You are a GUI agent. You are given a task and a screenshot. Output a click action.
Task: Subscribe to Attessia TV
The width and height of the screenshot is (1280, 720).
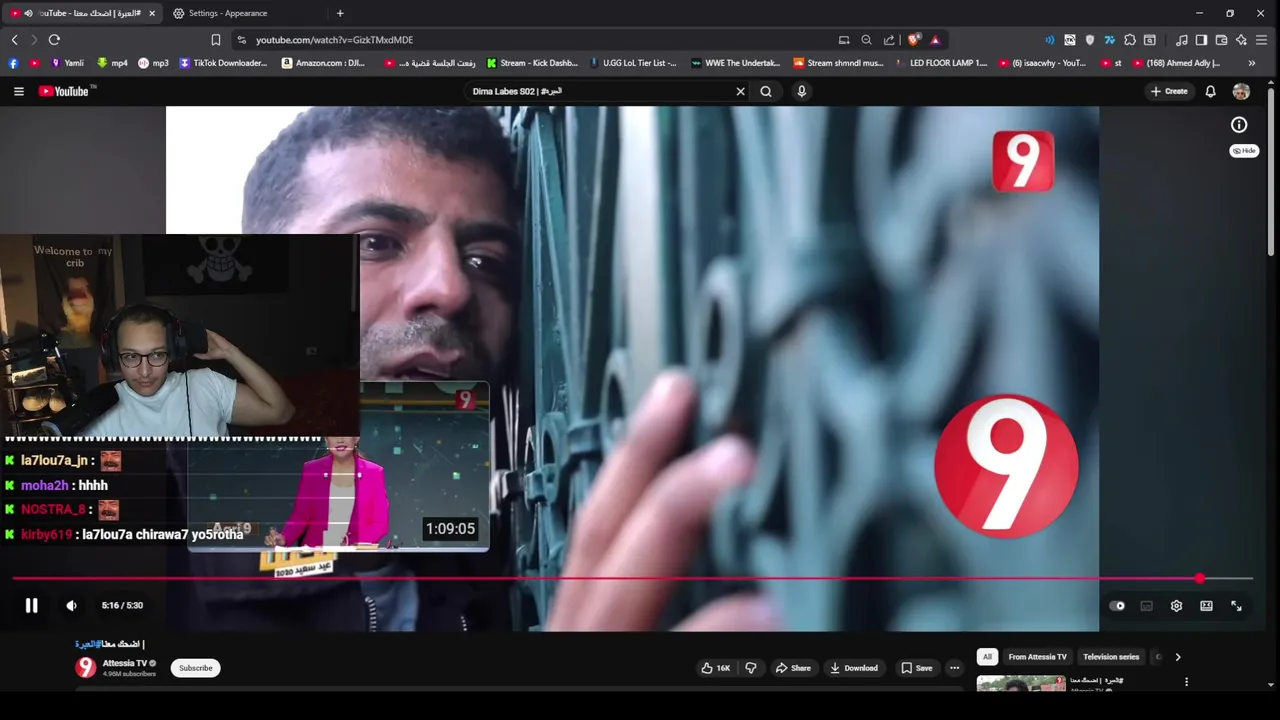click(x=196, y=668)
